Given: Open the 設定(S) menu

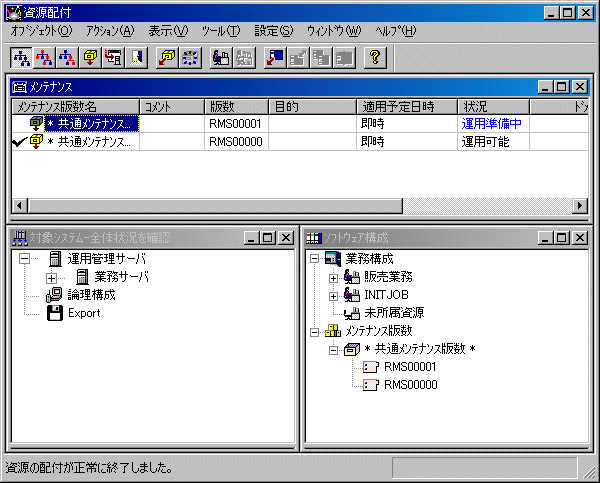Looking at the screenshot, I should pos(274,31).
